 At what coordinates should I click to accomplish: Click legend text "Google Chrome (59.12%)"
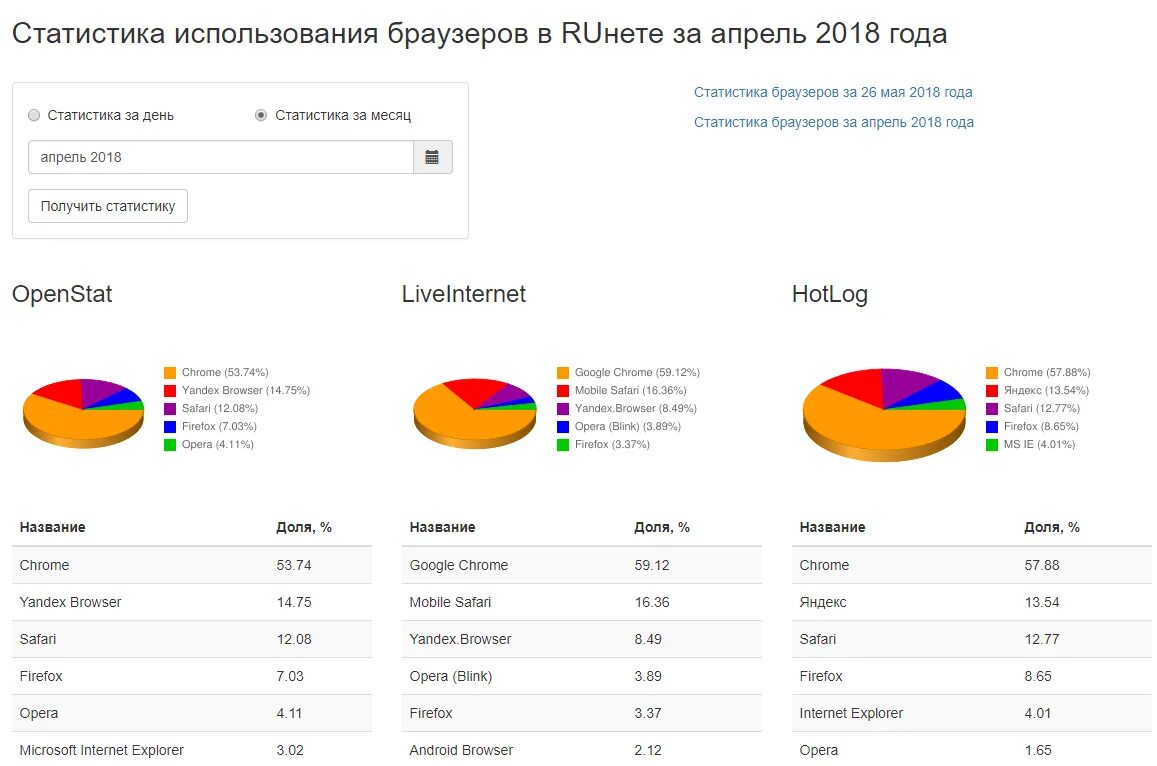click(x=637, y=373)
